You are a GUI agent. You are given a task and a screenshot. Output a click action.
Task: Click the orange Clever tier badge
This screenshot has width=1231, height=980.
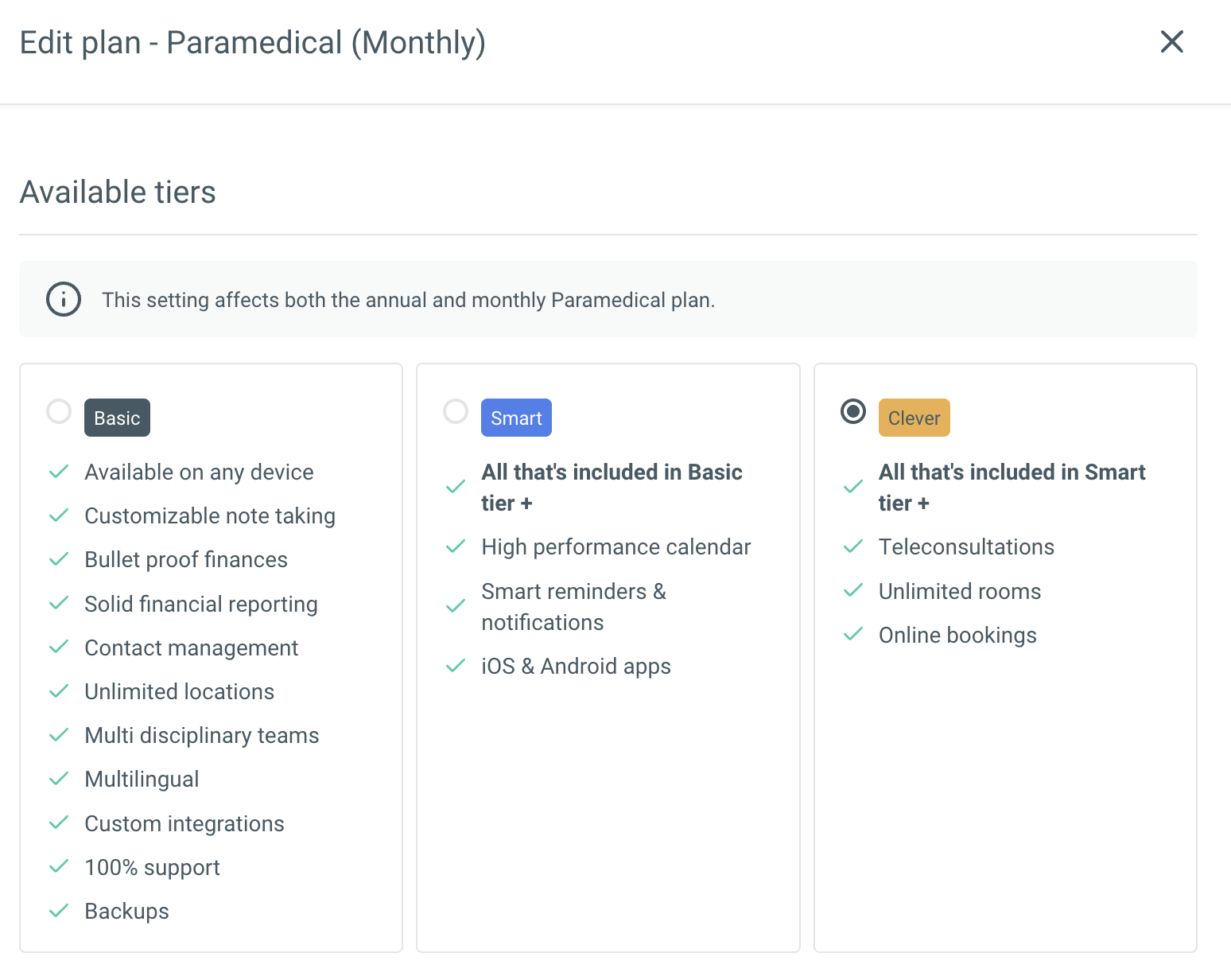point(914,418)
